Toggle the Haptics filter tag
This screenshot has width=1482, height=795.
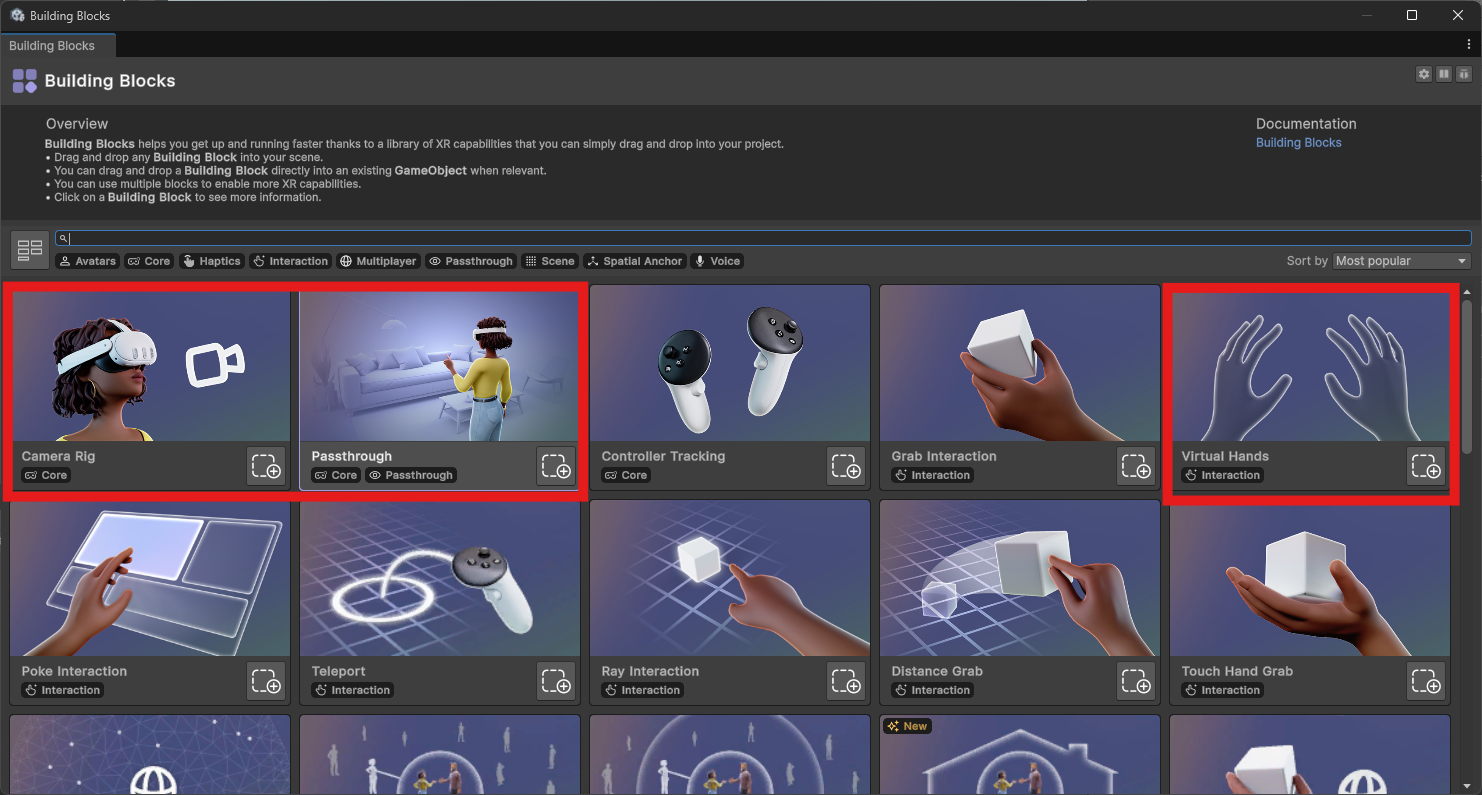point(212,261)
